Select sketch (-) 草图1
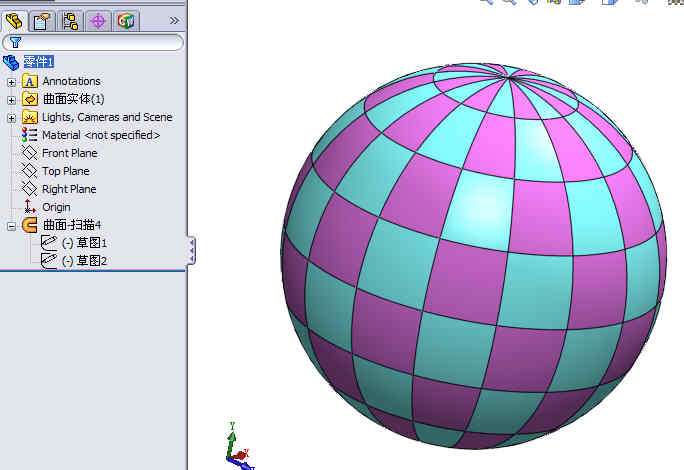 pos(84,243)
